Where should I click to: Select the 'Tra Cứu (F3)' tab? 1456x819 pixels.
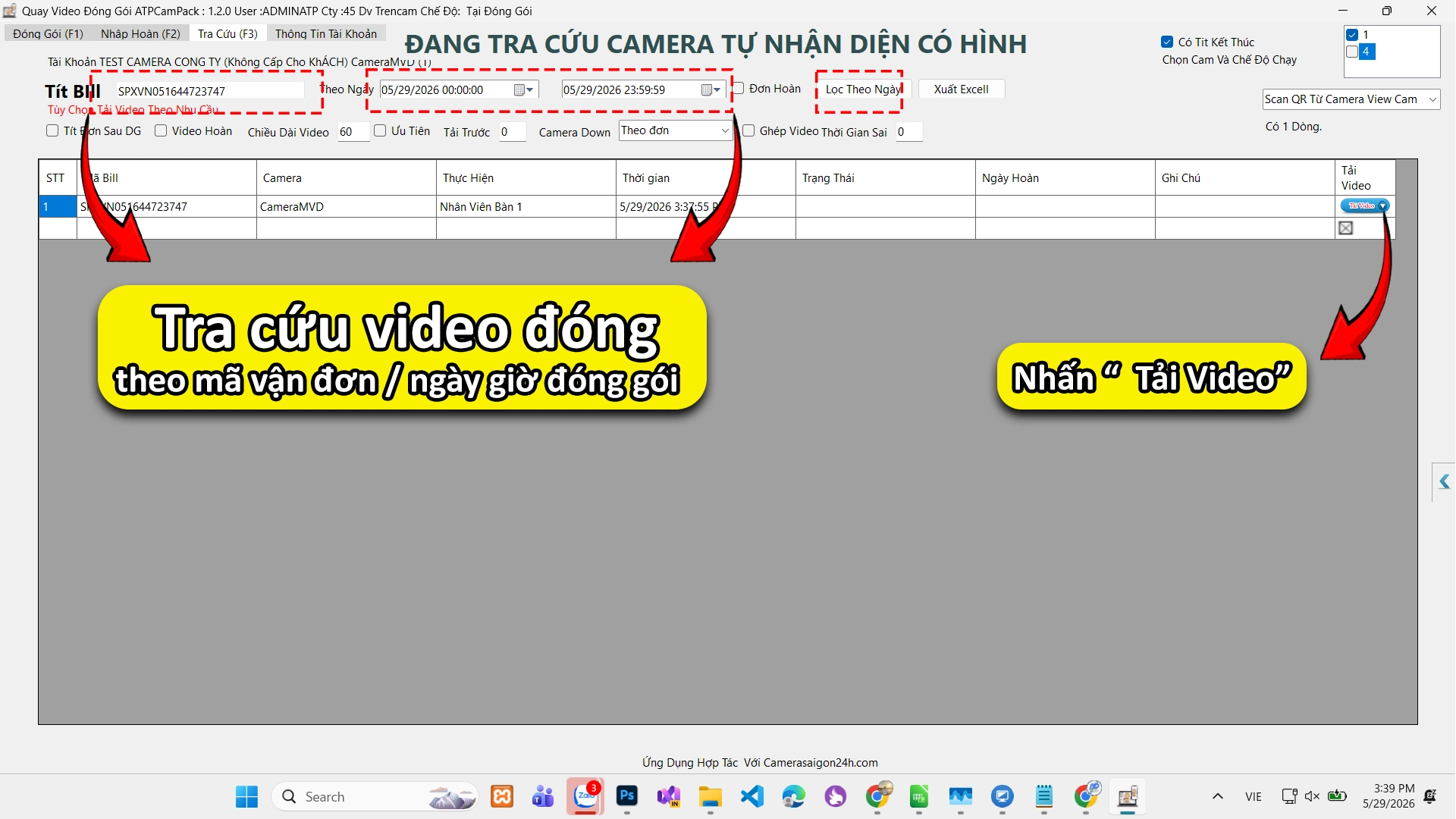pos(227,33)
